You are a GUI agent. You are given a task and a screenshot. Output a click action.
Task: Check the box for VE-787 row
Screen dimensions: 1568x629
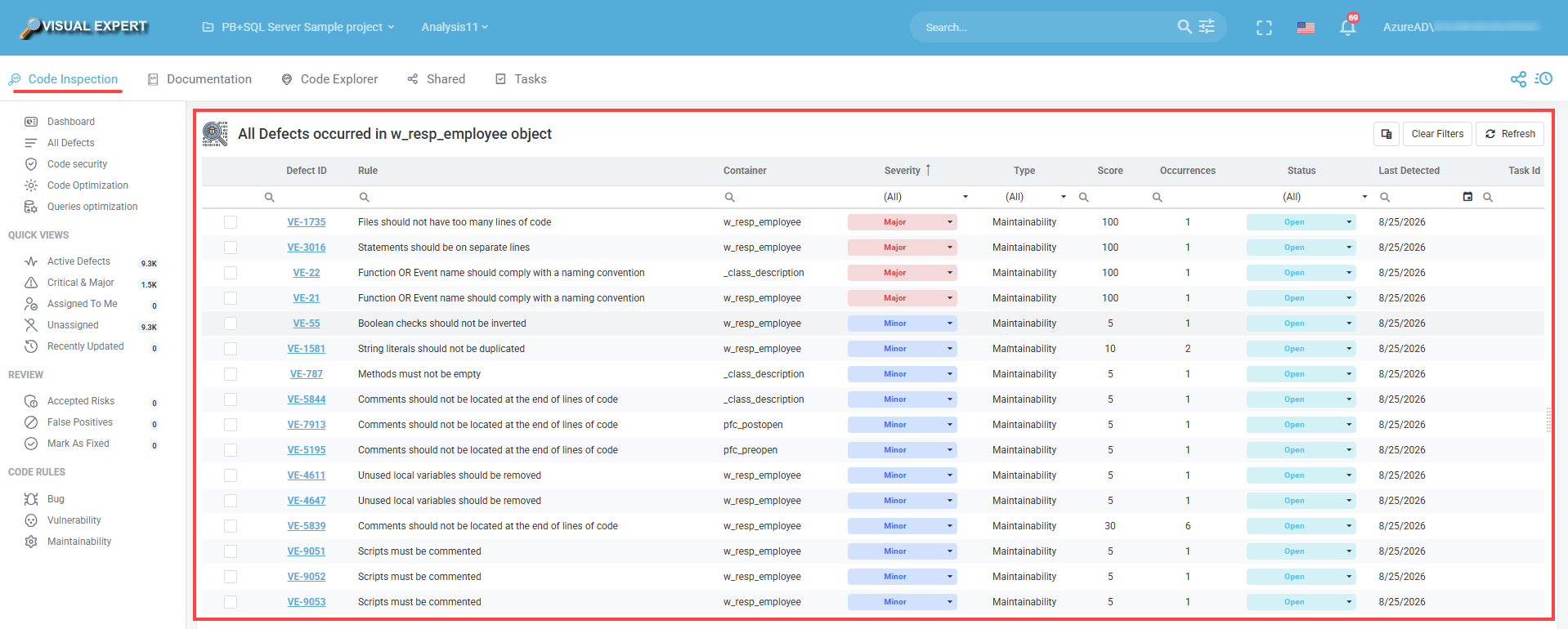(231, 374)
